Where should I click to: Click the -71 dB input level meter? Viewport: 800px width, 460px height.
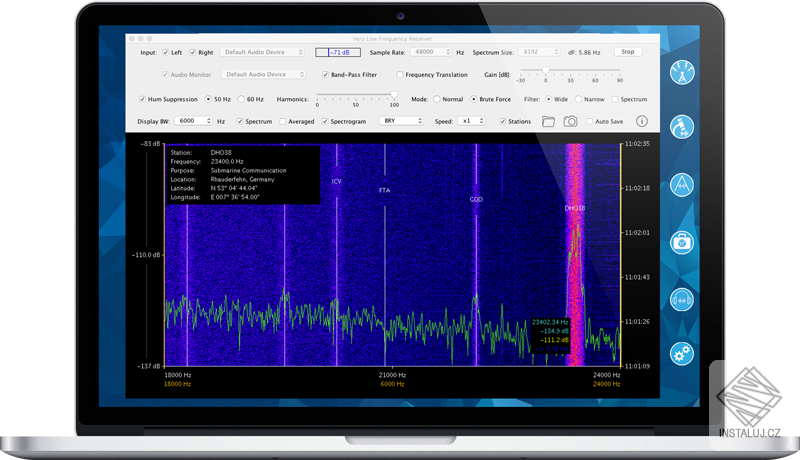tap(338, 53)
